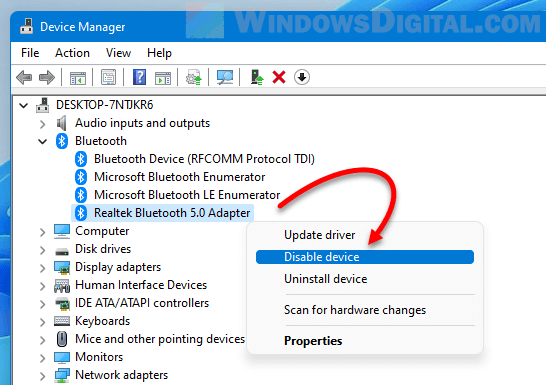Choose Disable device from context menu
The height and width of the screenshot is (385, 546).
[365, 257]
